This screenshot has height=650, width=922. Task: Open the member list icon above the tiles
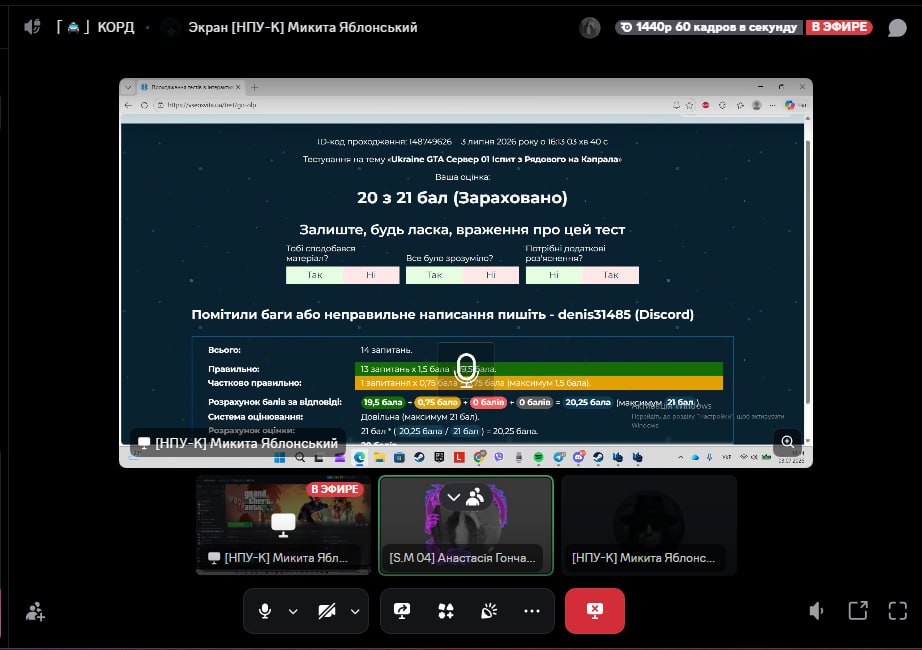coord(475,497)
